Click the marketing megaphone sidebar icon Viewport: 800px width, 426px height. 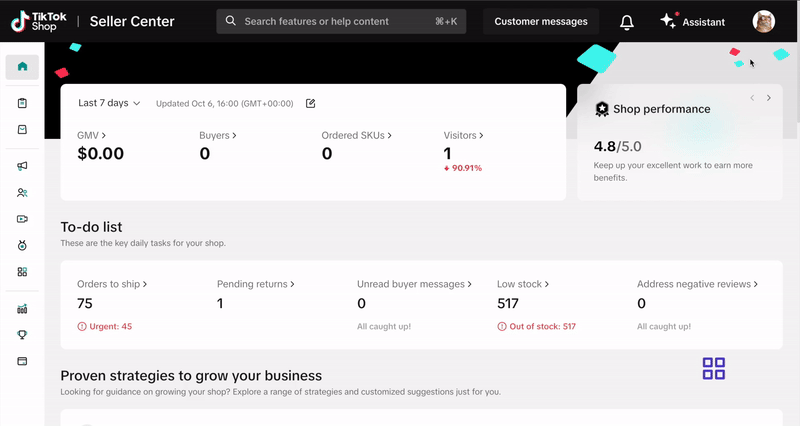tap(22, 166)
